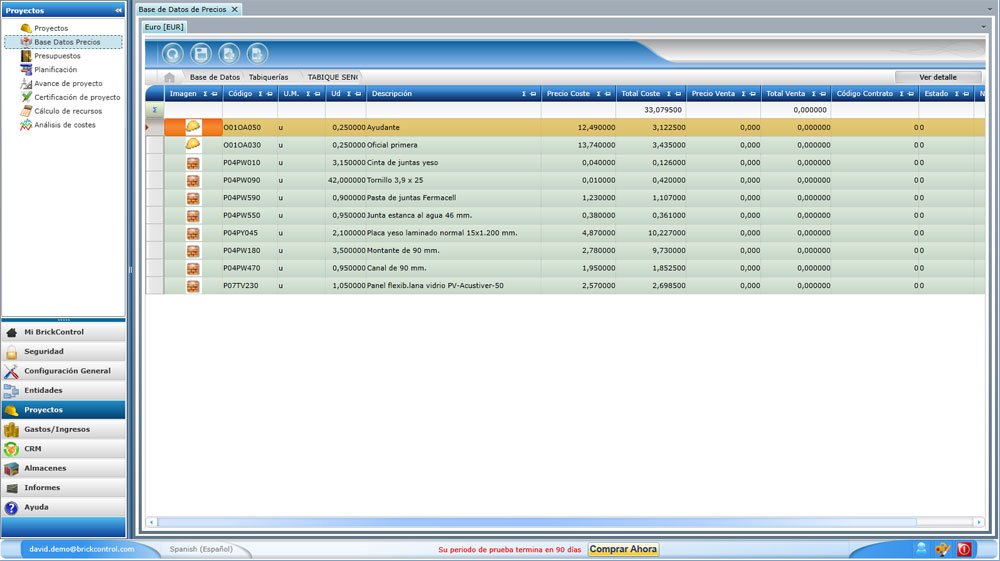
Task: Click the Ver detalle button
Action: point(938,77)
